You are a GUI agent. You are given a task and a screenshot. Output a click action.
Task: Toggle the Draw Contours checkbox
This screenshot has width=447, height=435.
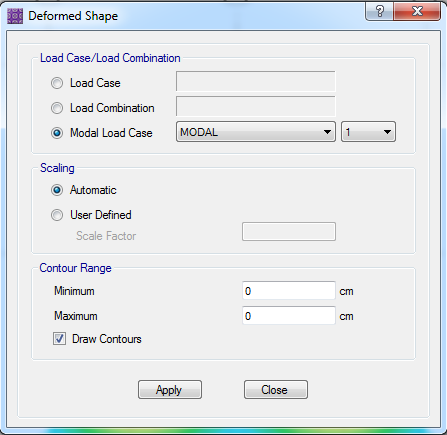(59, 339)
